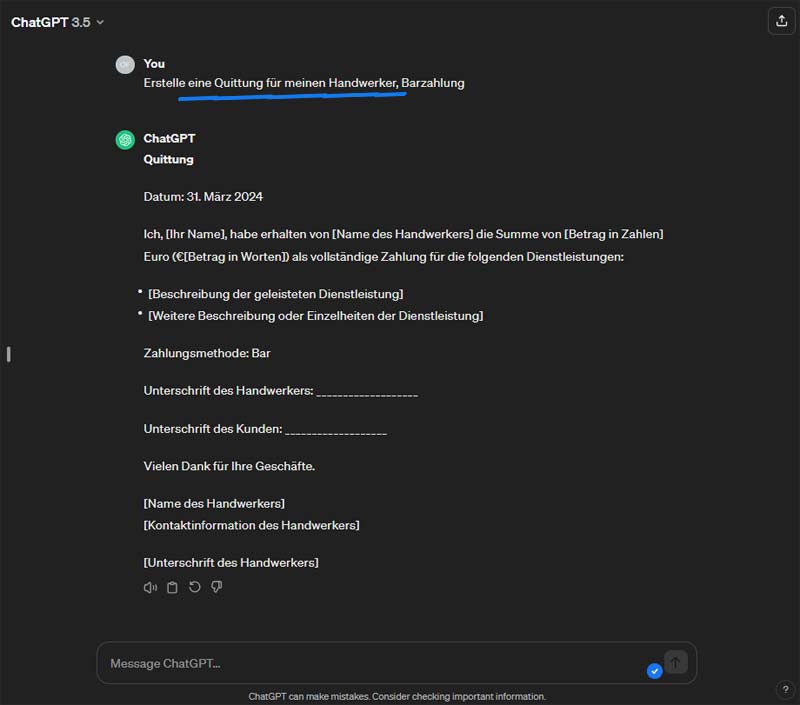Copy the response with clipboard icon
The width and height of the screenshot is (800, 705).
tap(172, 587)
